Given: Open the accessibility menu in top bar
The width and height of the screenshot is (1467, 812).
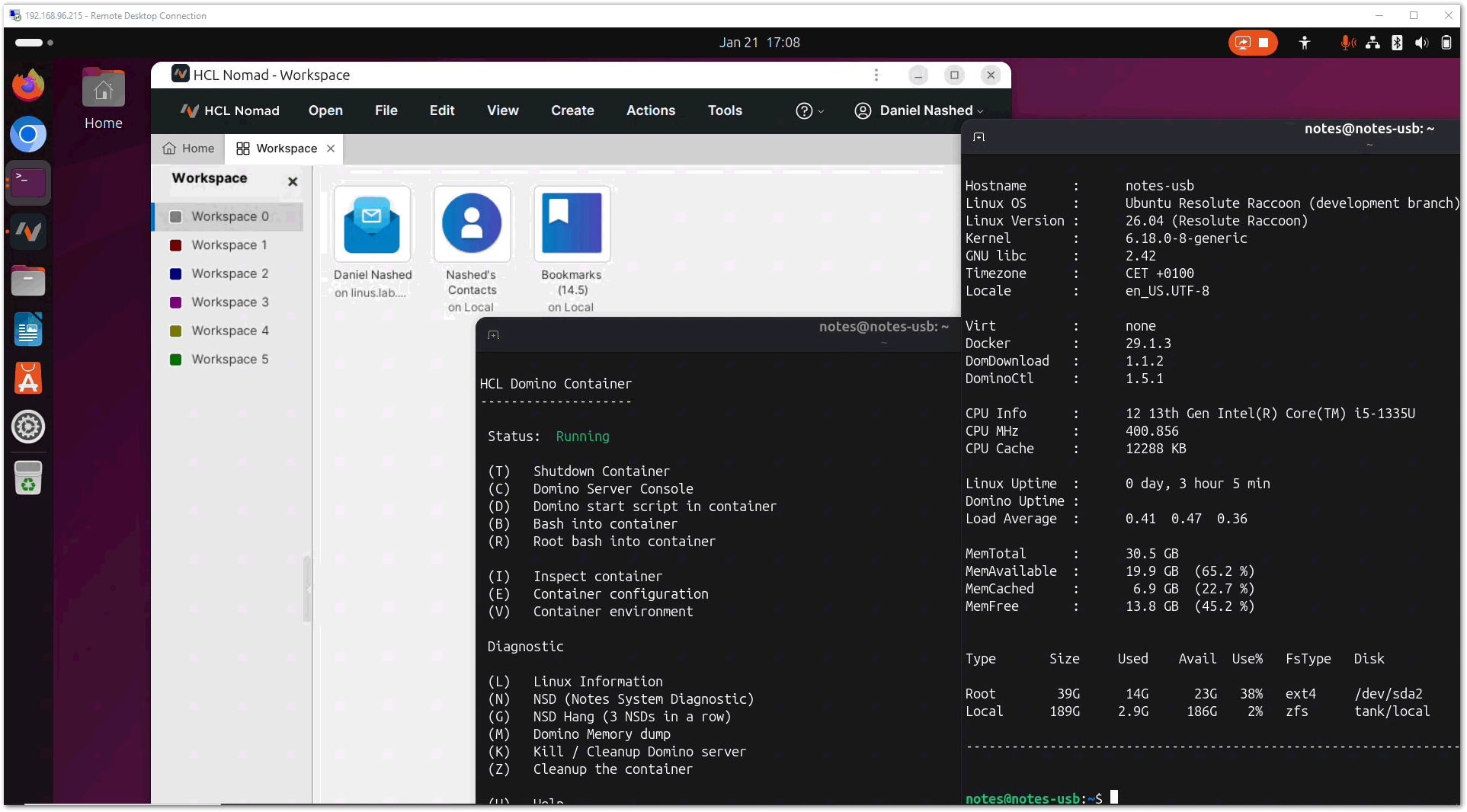Looking at the screenshot, I should tap(1305, 43).
